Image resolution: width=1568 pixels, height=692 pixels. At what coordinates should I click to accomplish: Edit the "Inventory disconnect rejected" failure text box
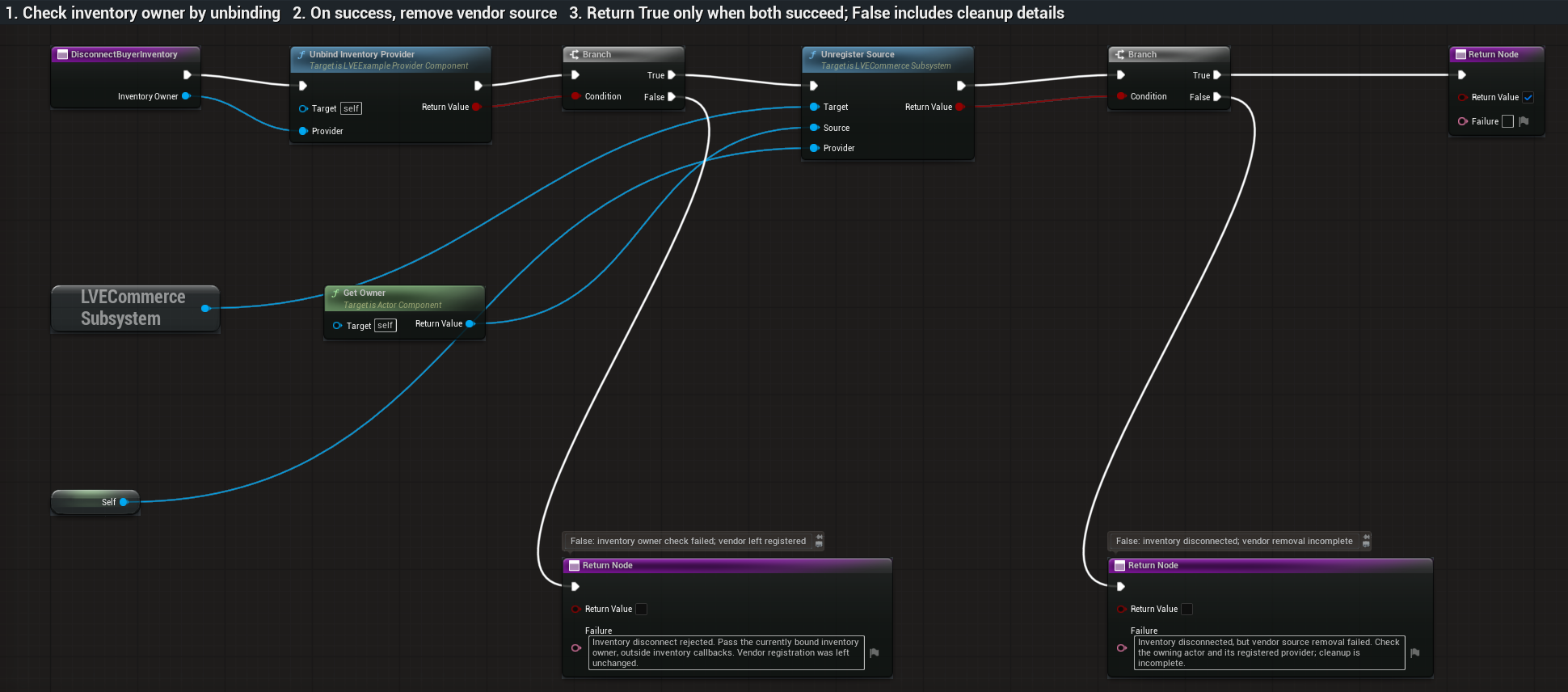coord(727,652)
